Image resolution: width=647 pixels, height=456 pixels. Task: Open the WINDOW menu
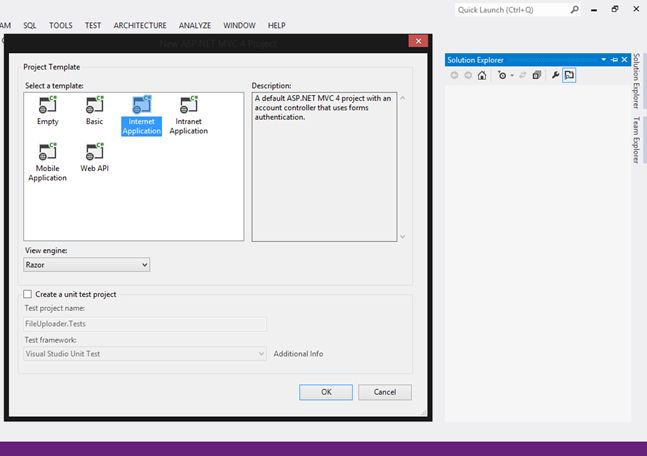239,25
